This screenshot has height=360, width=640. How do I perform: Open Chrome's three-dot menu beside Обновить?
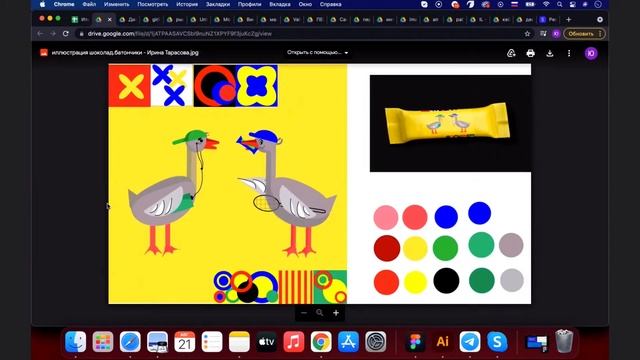pos(600,33)
